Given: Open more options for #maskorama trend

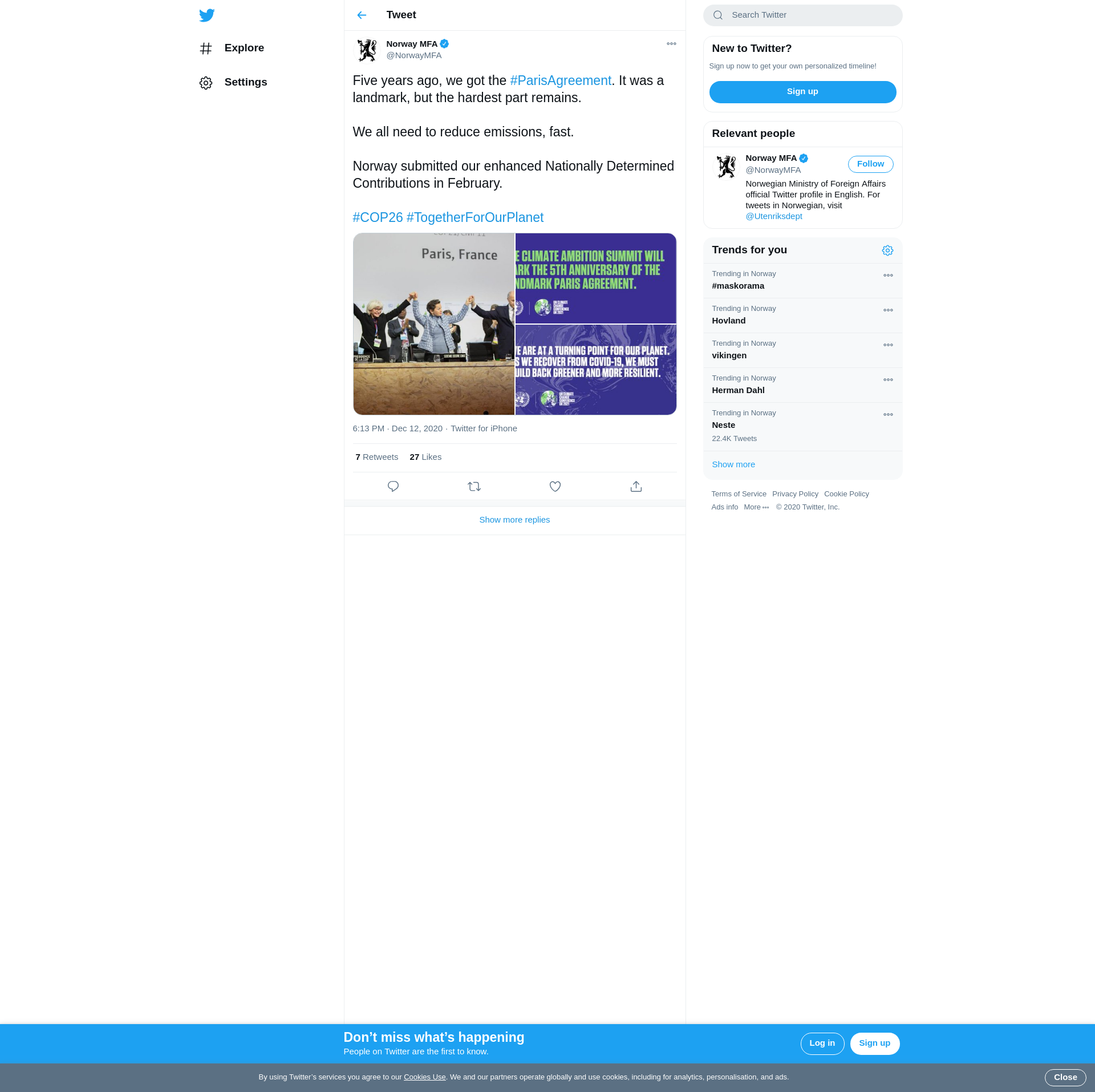Looking at the screenshot, I should click(x=888, y=276).
